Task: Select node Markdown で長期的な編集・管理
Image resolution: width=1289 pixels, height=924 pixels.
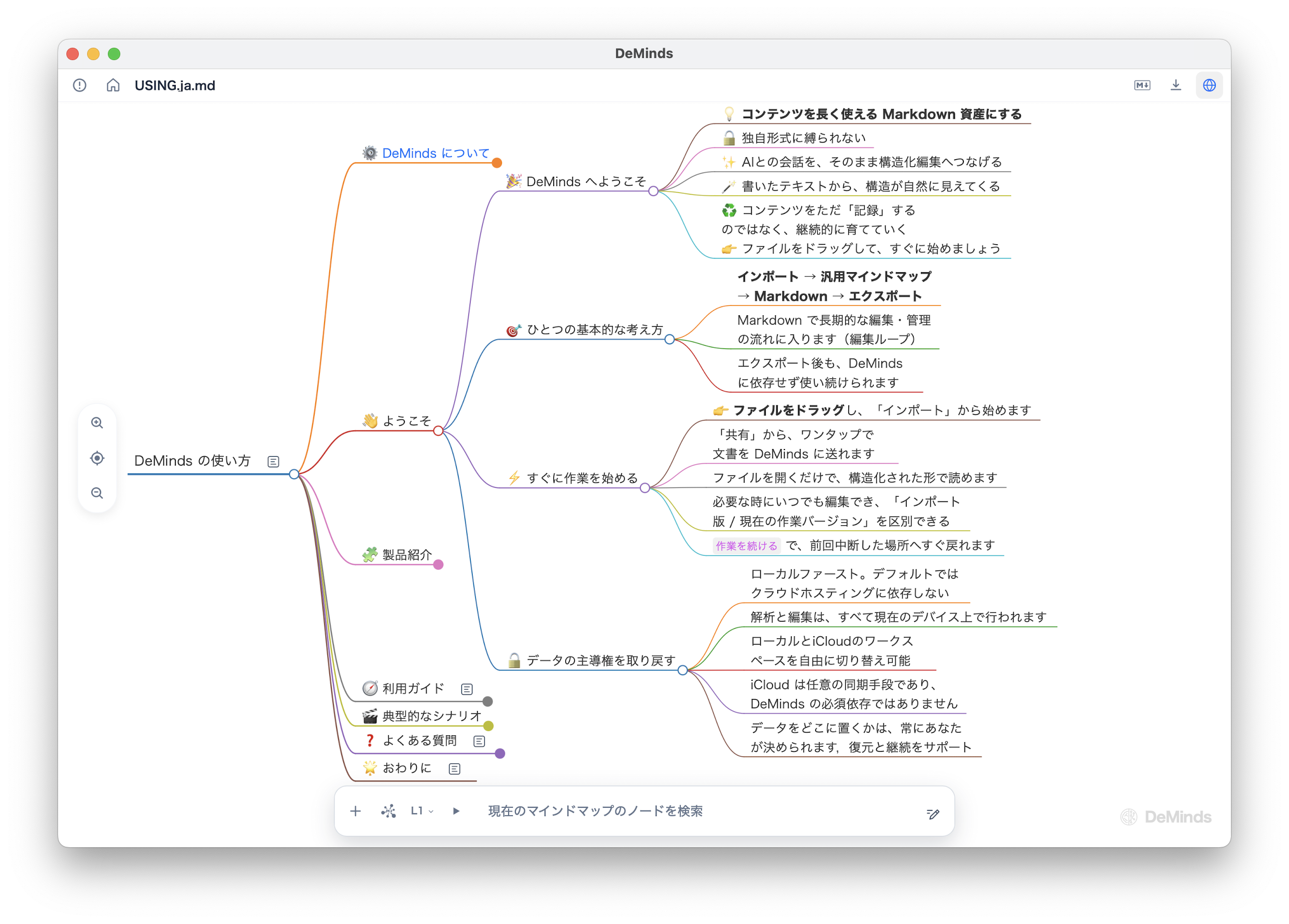Action: coord(834,330)
